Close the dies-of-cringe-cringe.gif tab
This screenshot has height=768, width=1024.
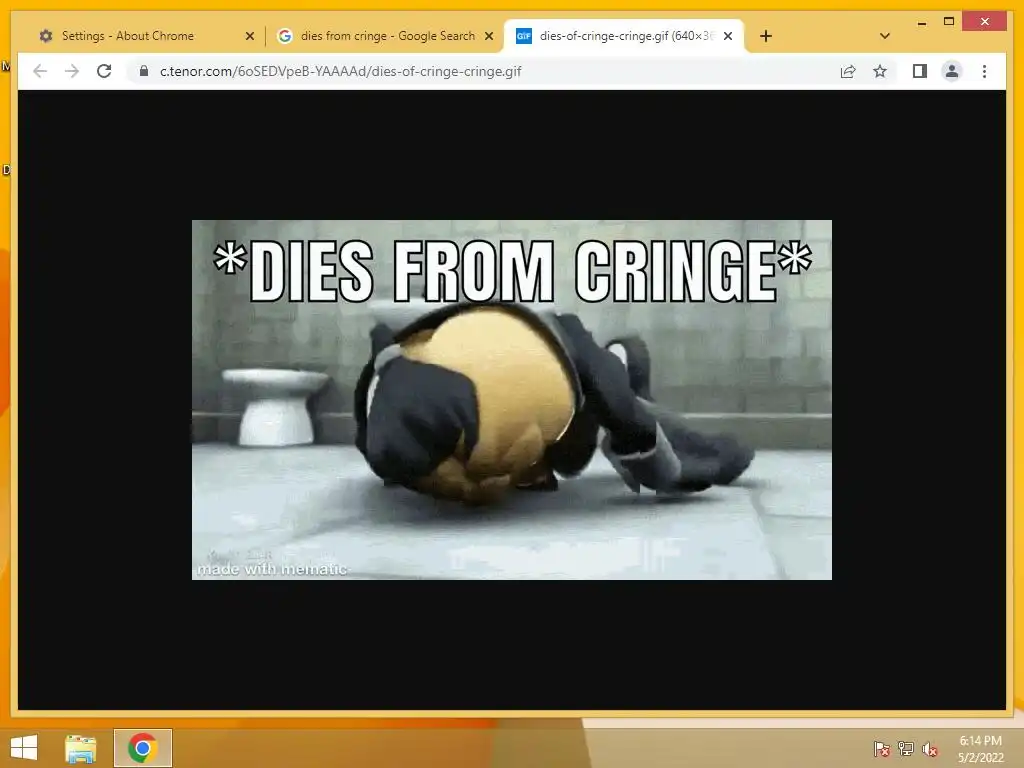pos(728,36)
